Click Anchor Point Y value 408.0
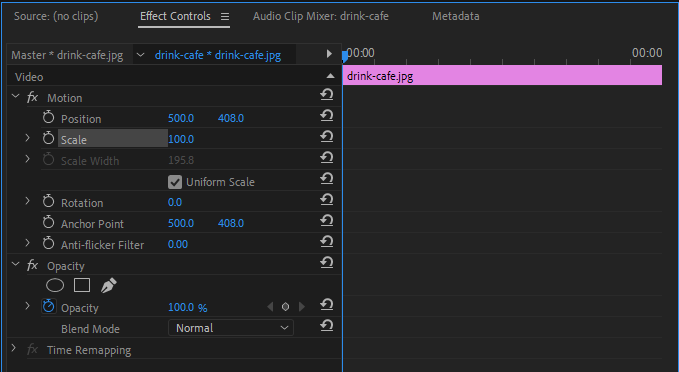The image size is (679, 372). (x=231, y=223)
